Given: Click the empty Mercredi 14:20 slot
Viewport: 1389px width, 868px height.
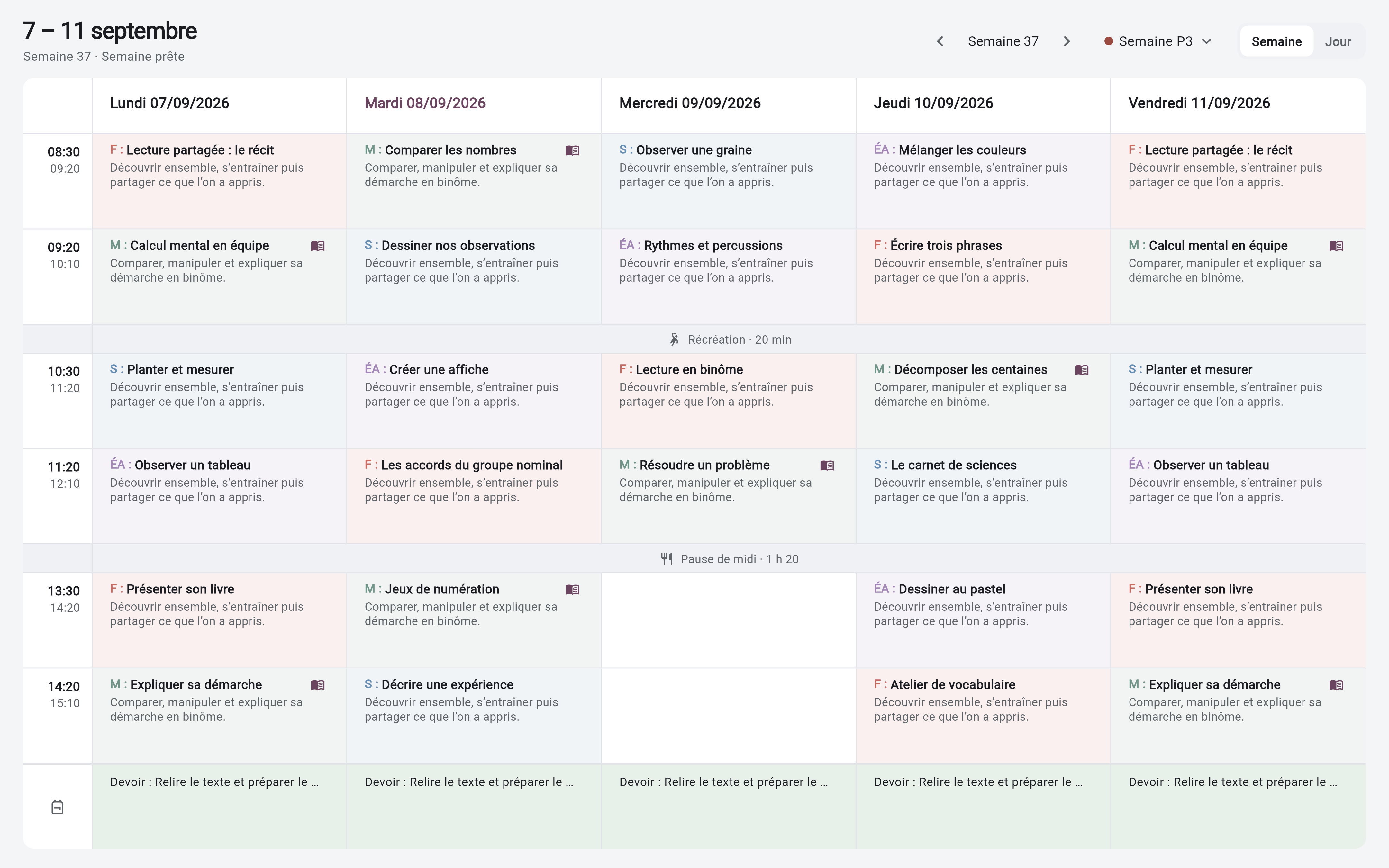Looking at the screenshot, I should click(729, 716).
